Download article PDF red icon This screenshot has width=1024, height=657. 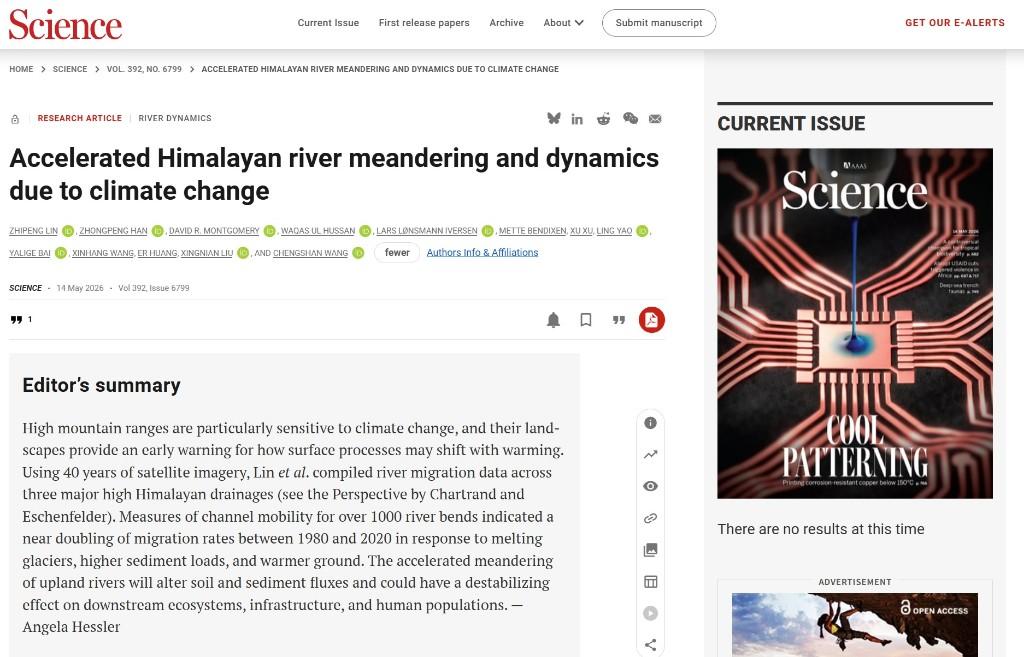point(651,320)
